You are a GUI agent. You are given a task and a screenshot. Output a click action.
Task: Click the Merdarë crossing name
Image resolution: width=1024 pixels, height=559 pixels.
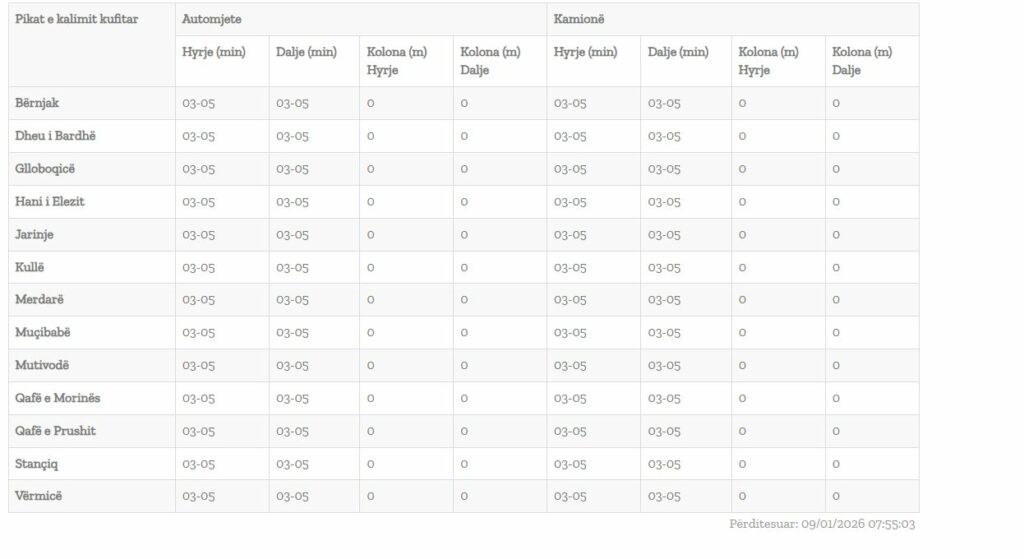(x=40, y=300)
